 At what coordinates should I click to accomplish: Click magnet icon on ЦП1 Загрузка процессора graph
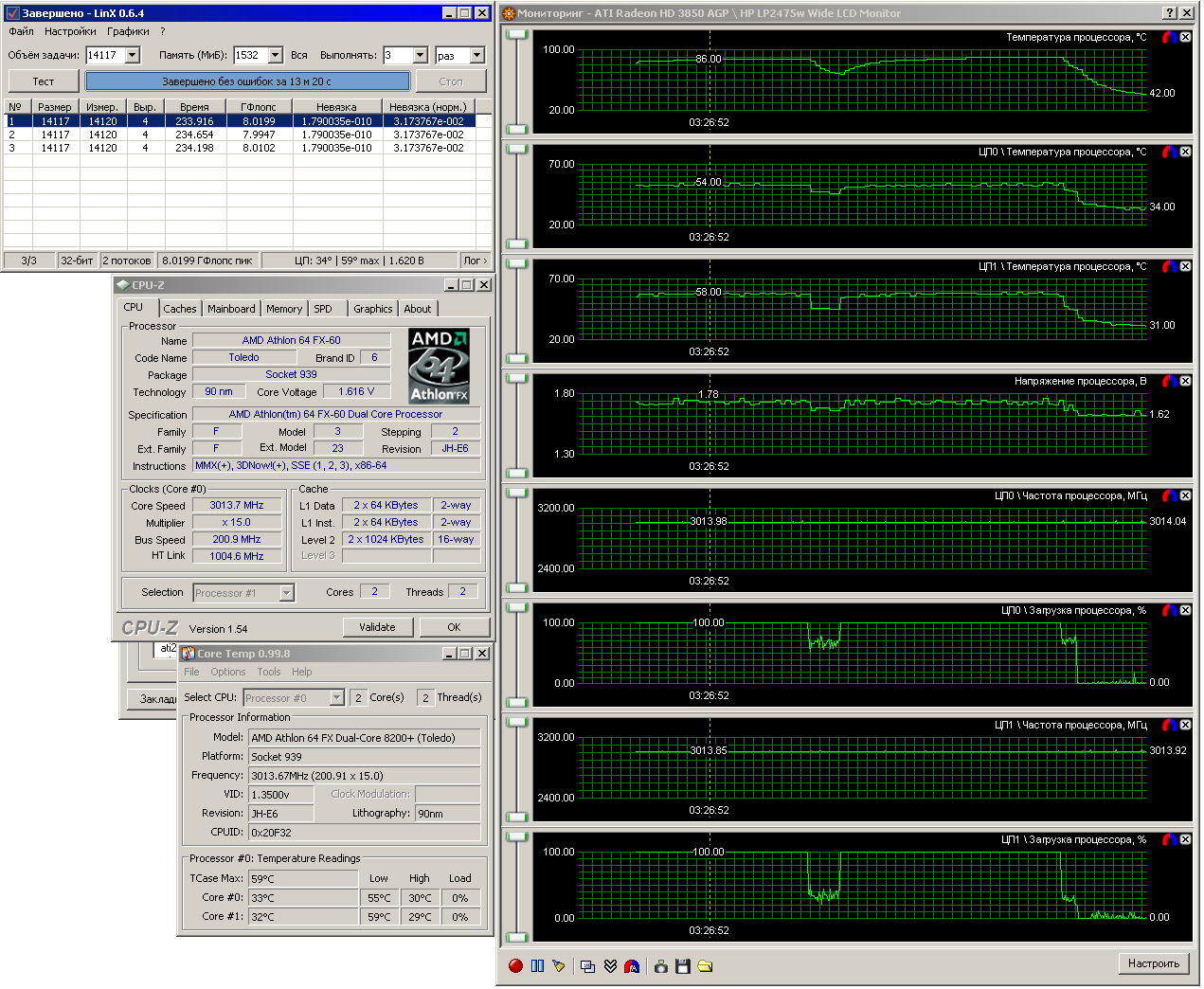(x=1170, y=839)
